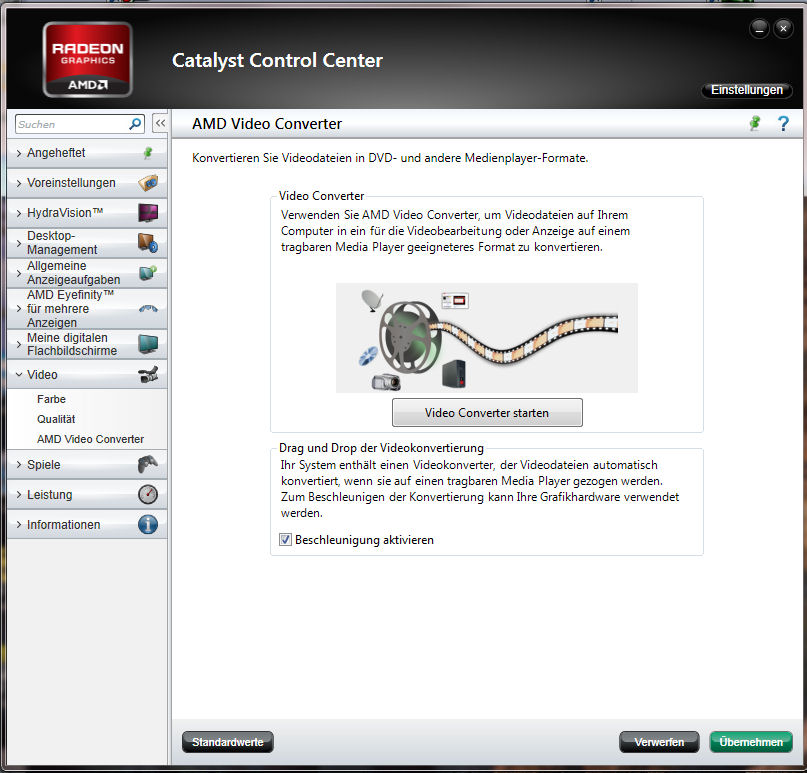Click the Übernehmen button
Image resolution: width=807 pixels, height=773 pixels.
coord(751,742)
